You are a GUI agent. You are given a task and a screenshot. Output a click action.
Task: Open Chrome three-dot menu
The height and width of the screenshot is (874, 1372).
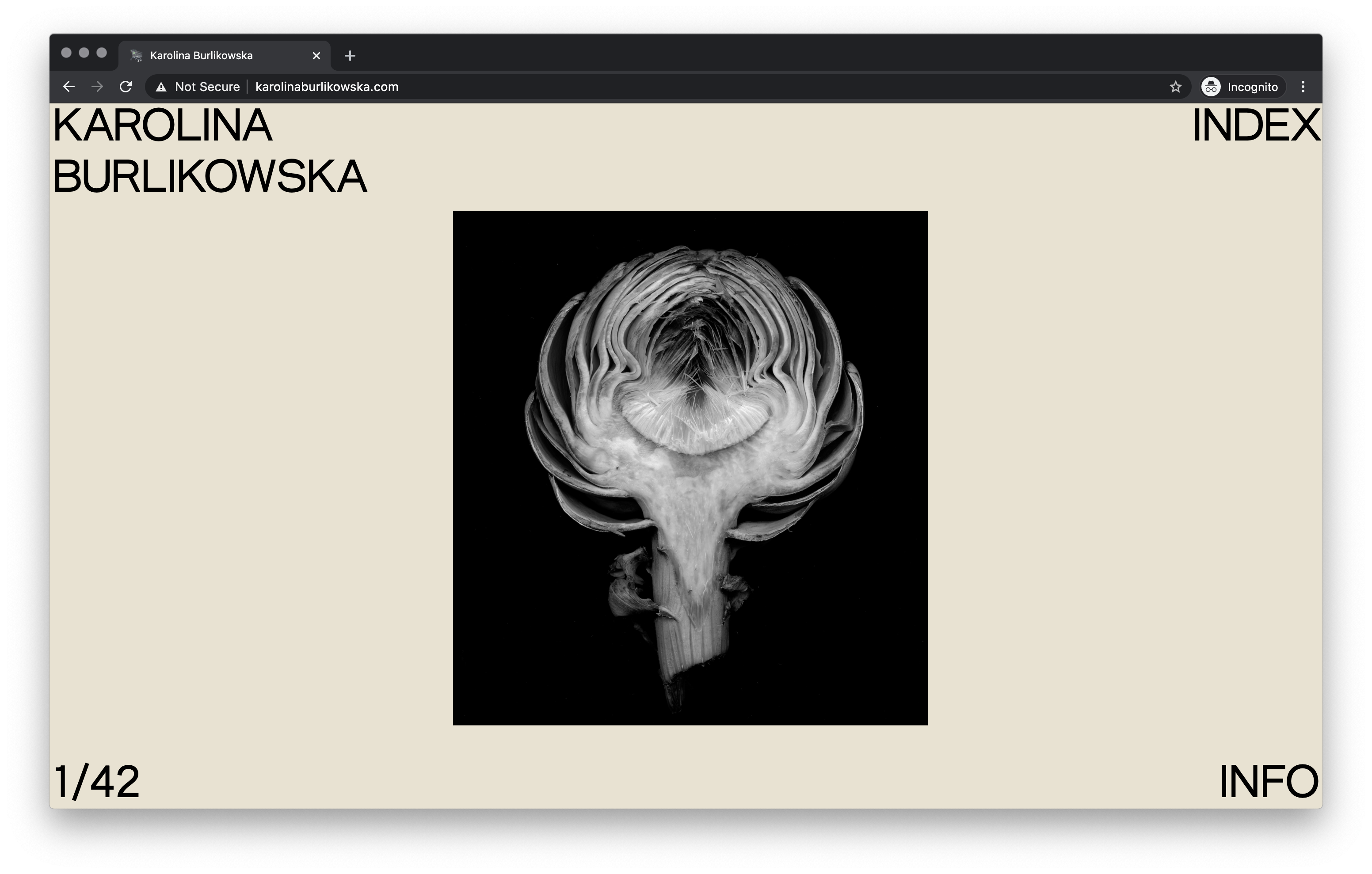tap(1303, 87)
